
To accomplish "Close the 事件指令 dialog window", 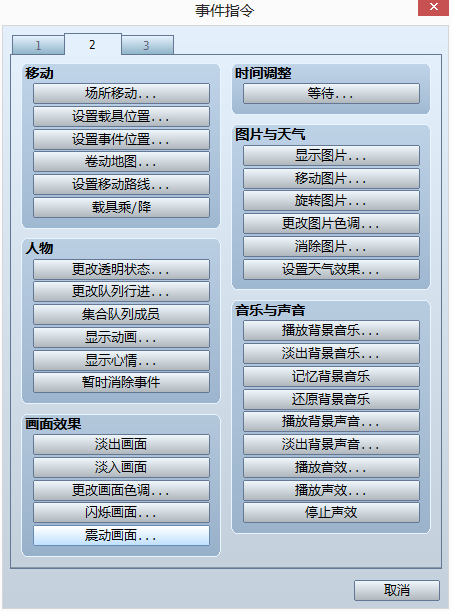I will (x=433, y=7).
